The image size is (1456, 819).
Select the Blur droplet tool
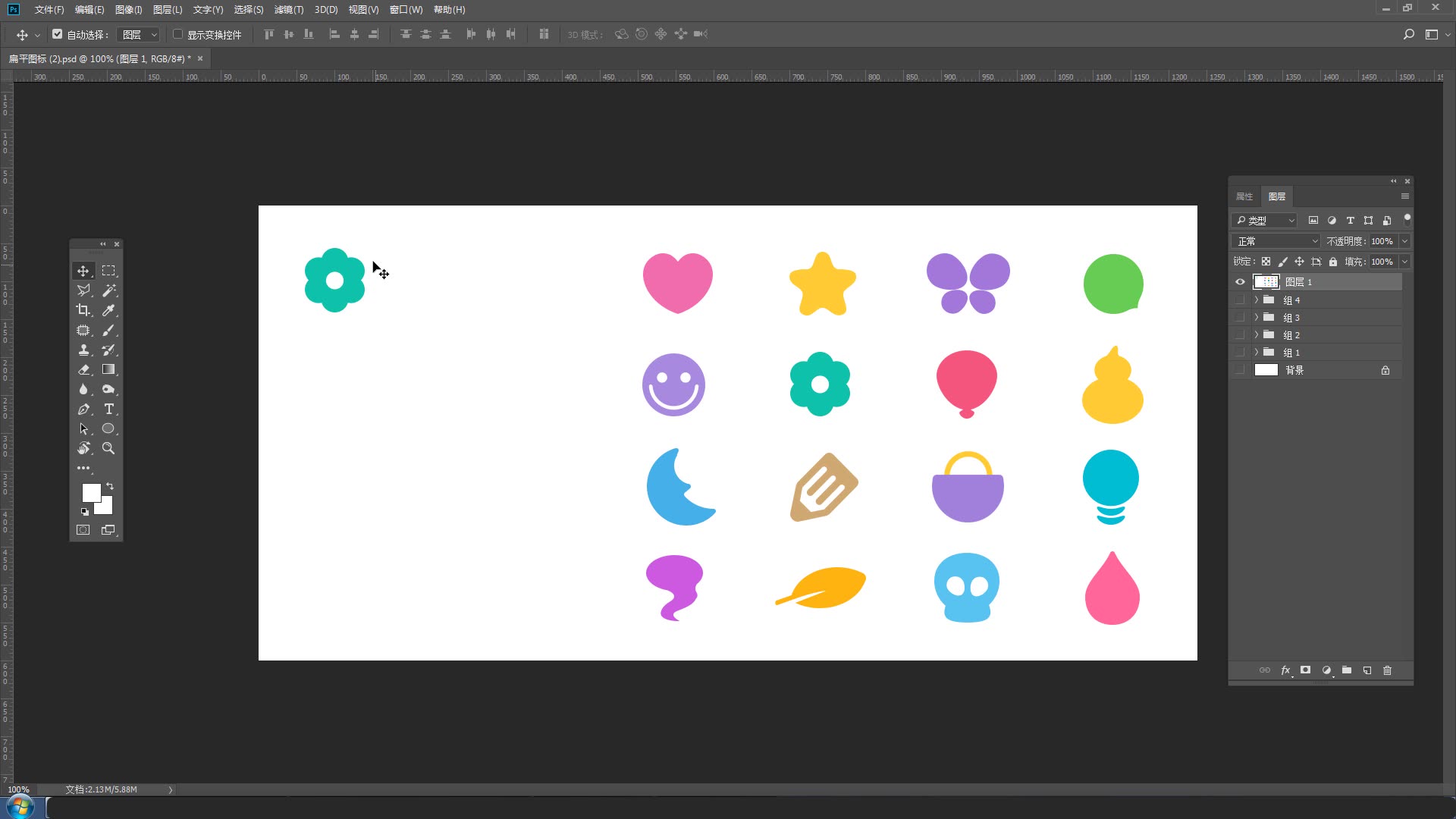coord(83,389)
